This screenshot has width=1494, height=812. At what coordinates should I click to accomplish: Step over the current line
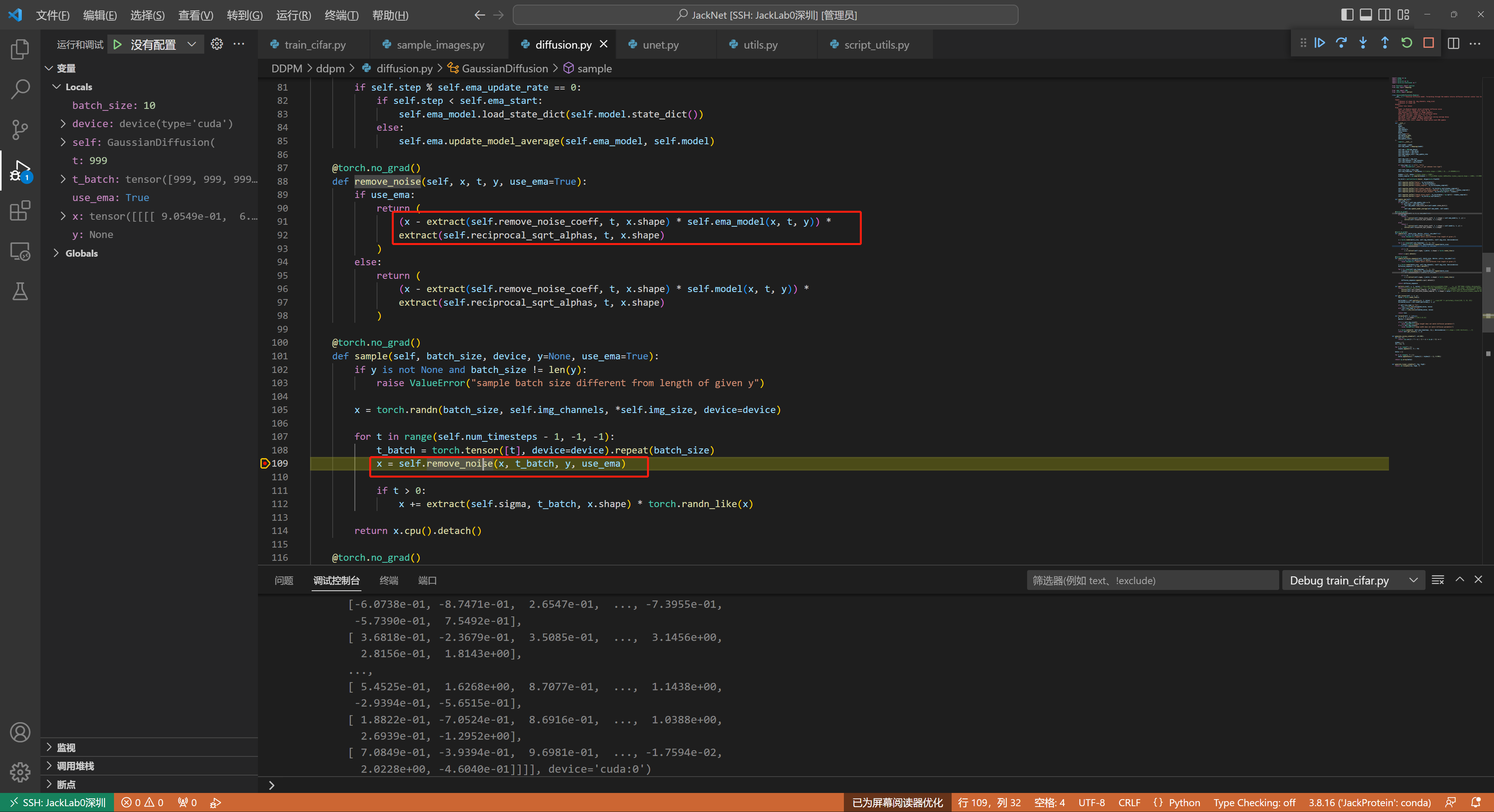1341,43
